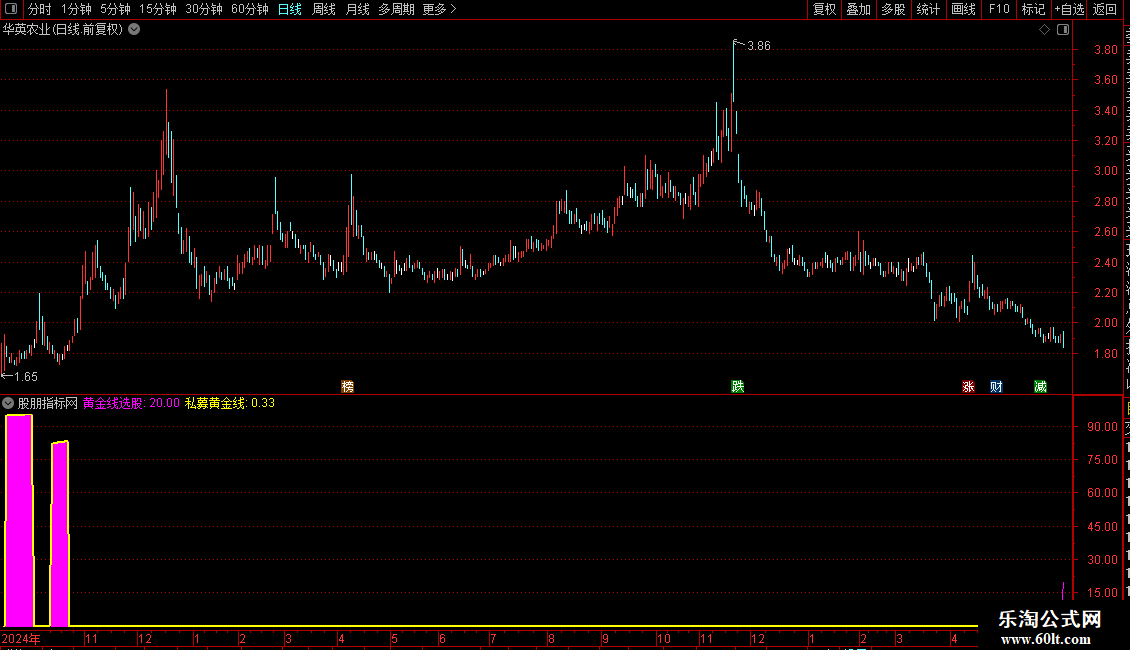Select the 1分钟 period tab
Screen dimensions: 1130x650
coord(76,9)
